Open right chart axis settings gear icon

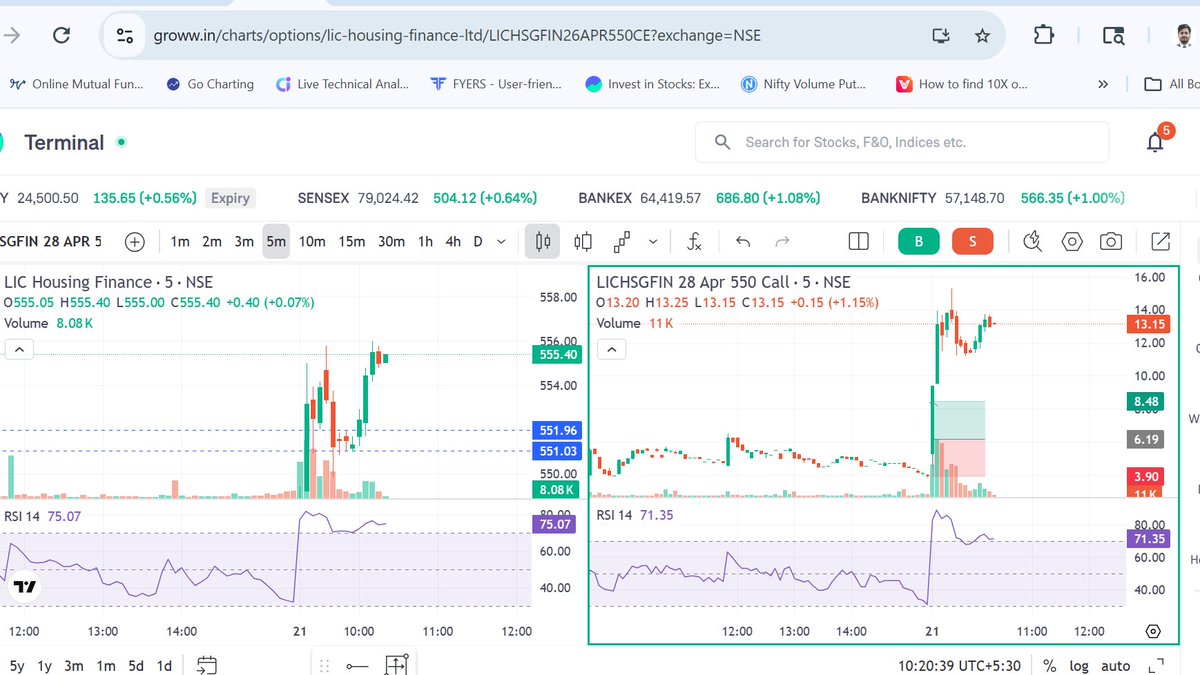[x=1152, y=631]
